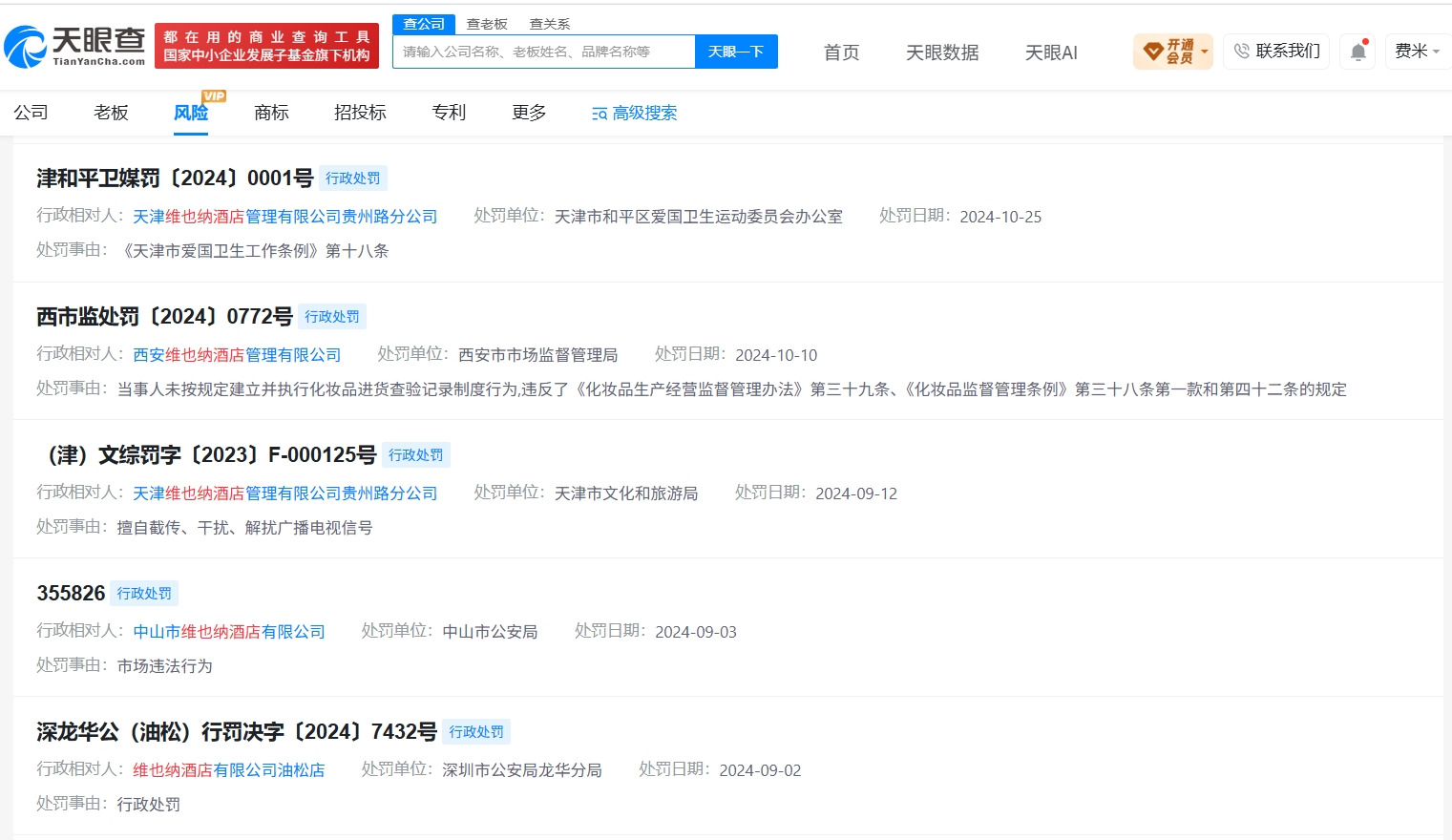Click 行政处罚 tag beside 深龙华公 record

(x=476, y=732)
